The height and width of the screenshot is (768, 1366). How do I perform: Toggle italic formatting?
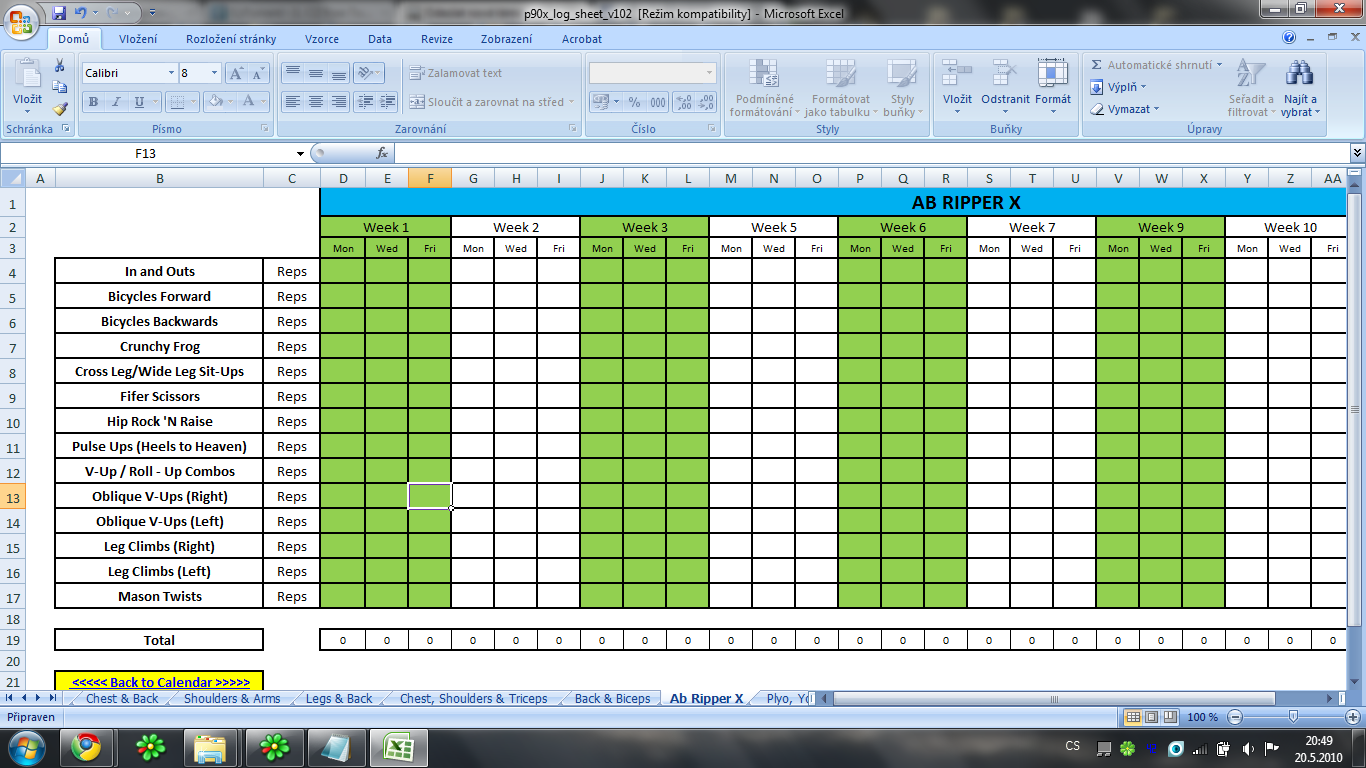116,102
